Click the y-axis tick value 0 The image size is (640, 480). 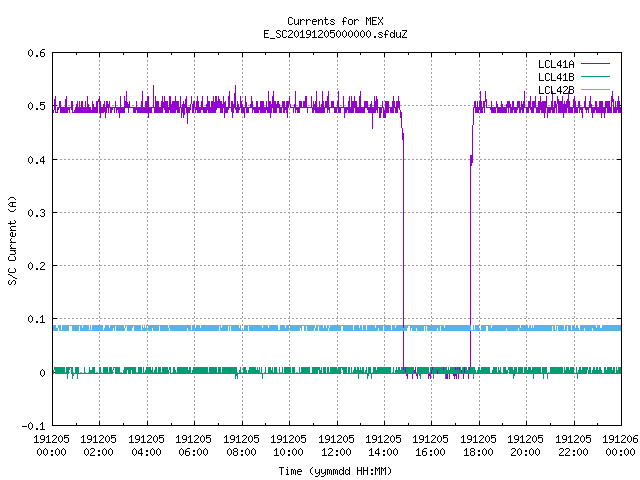(42, 373)
